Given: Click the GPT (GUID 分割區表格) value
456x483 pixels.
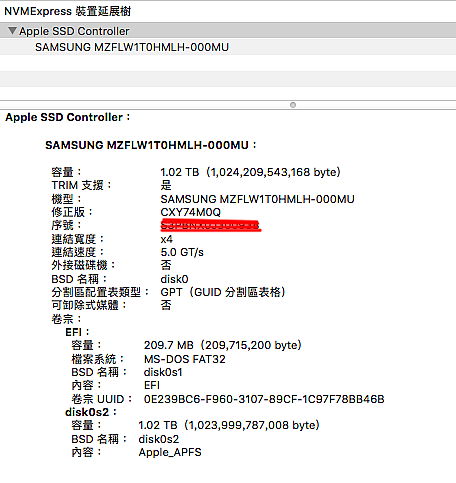Looking at the screenshot, I should click(x=223, y=292).
